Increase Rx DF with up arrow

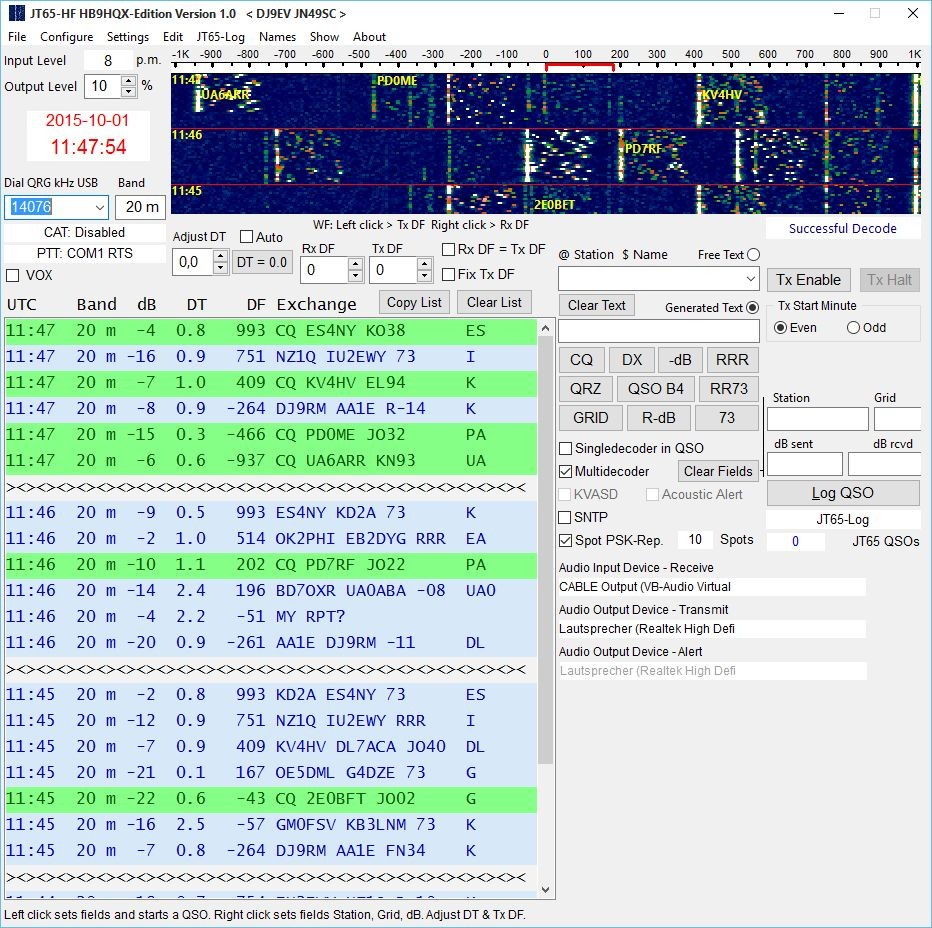(x=355, y=264)
